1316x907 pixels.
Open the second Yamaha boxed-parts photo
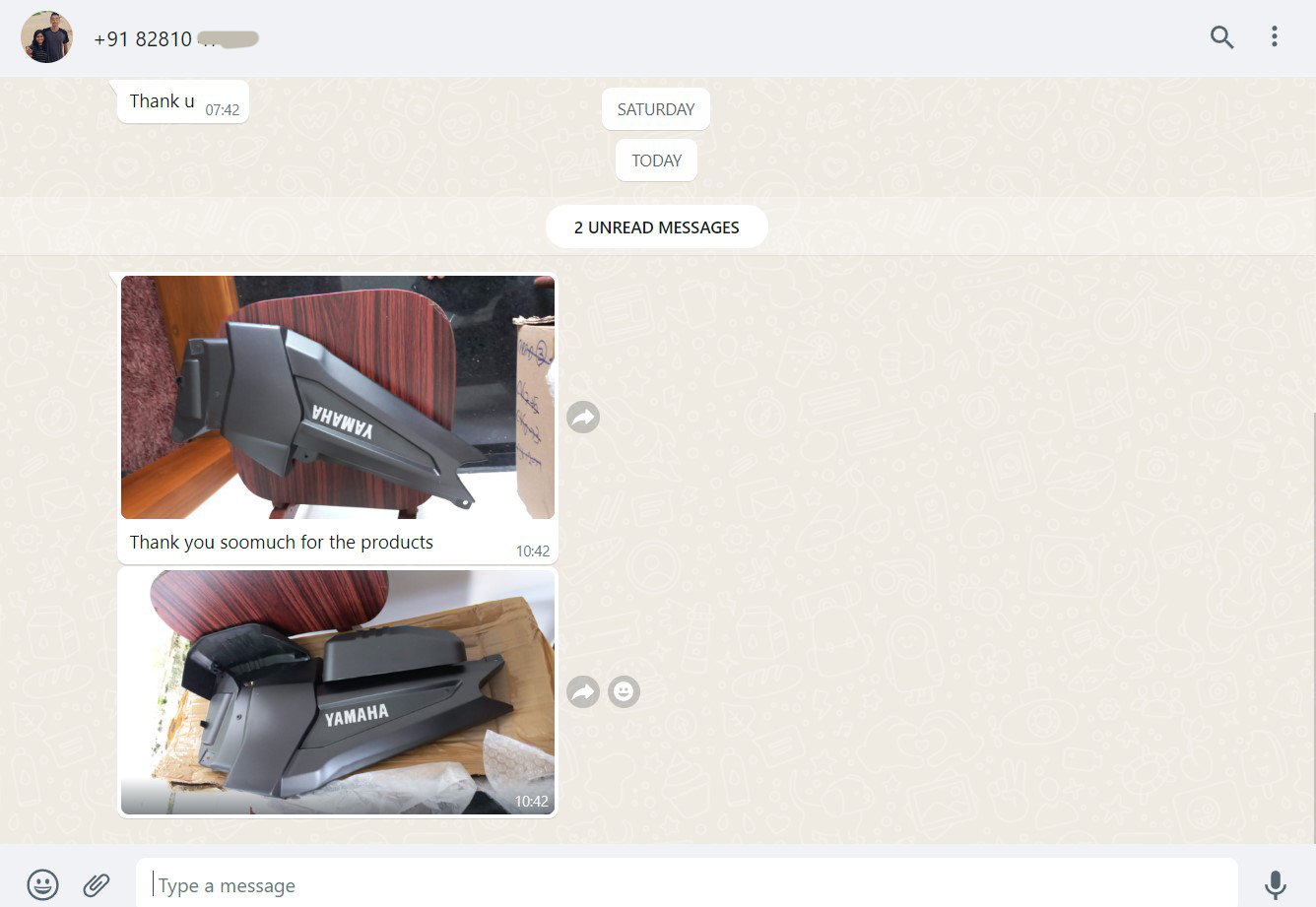[338, 692]
